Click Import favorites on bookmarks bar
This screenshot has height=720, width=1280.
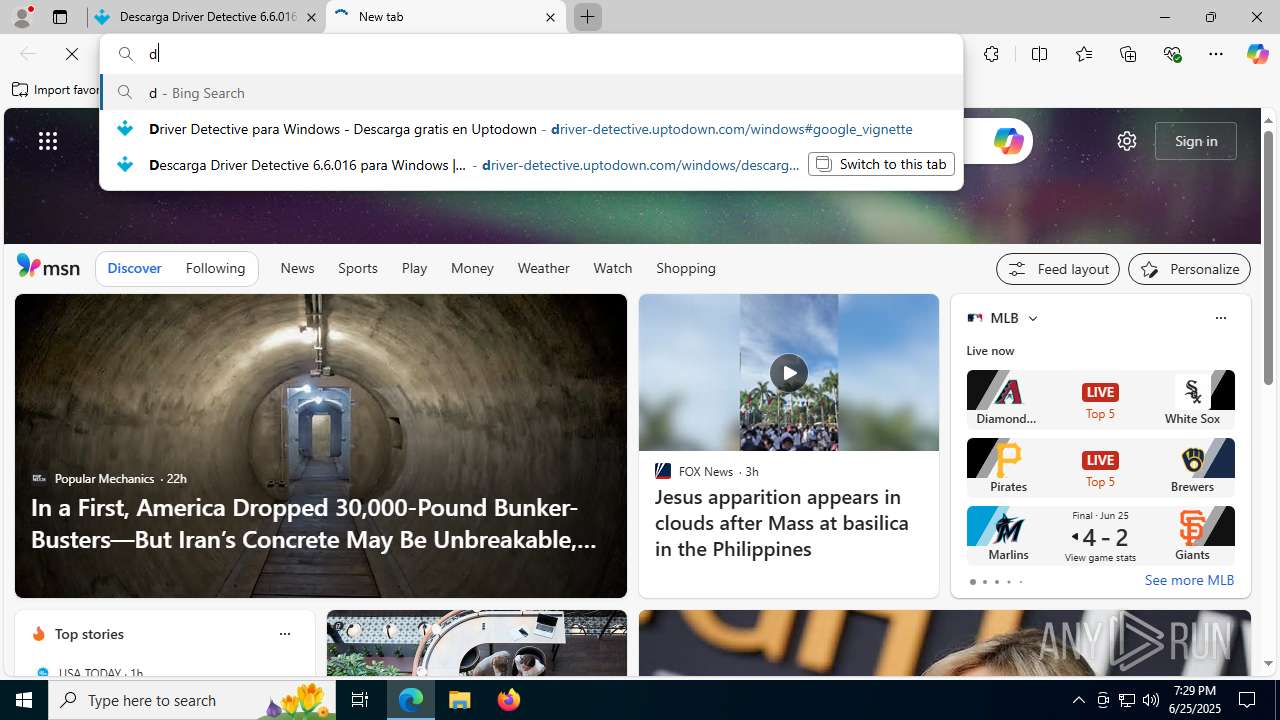click(56, 90)
